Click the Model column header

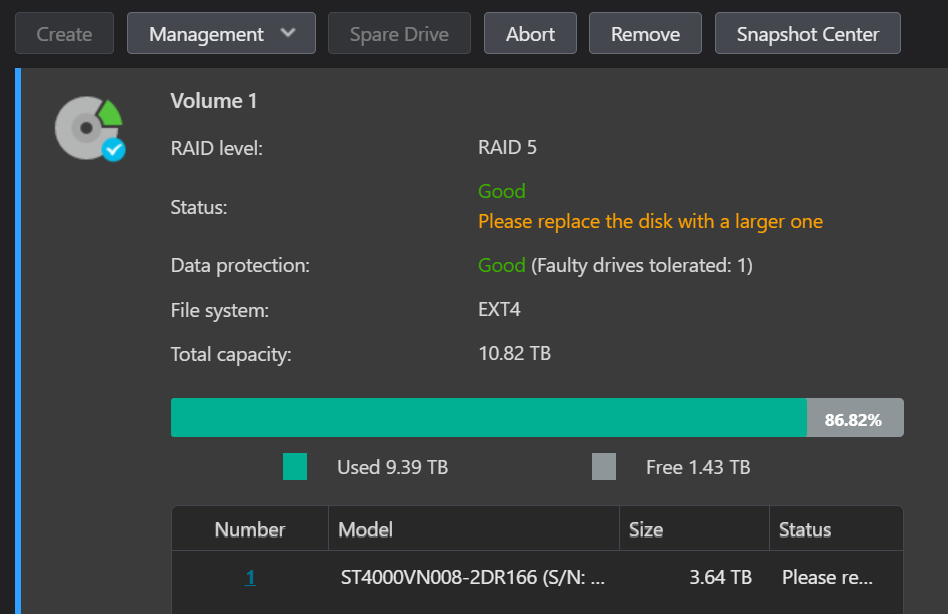(366, 529)
